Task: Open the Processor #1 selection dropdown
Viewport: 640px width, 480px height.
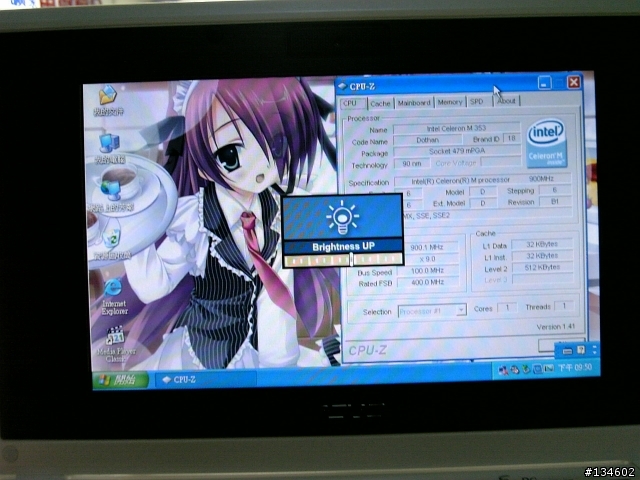Action: (x=432, y=311)
